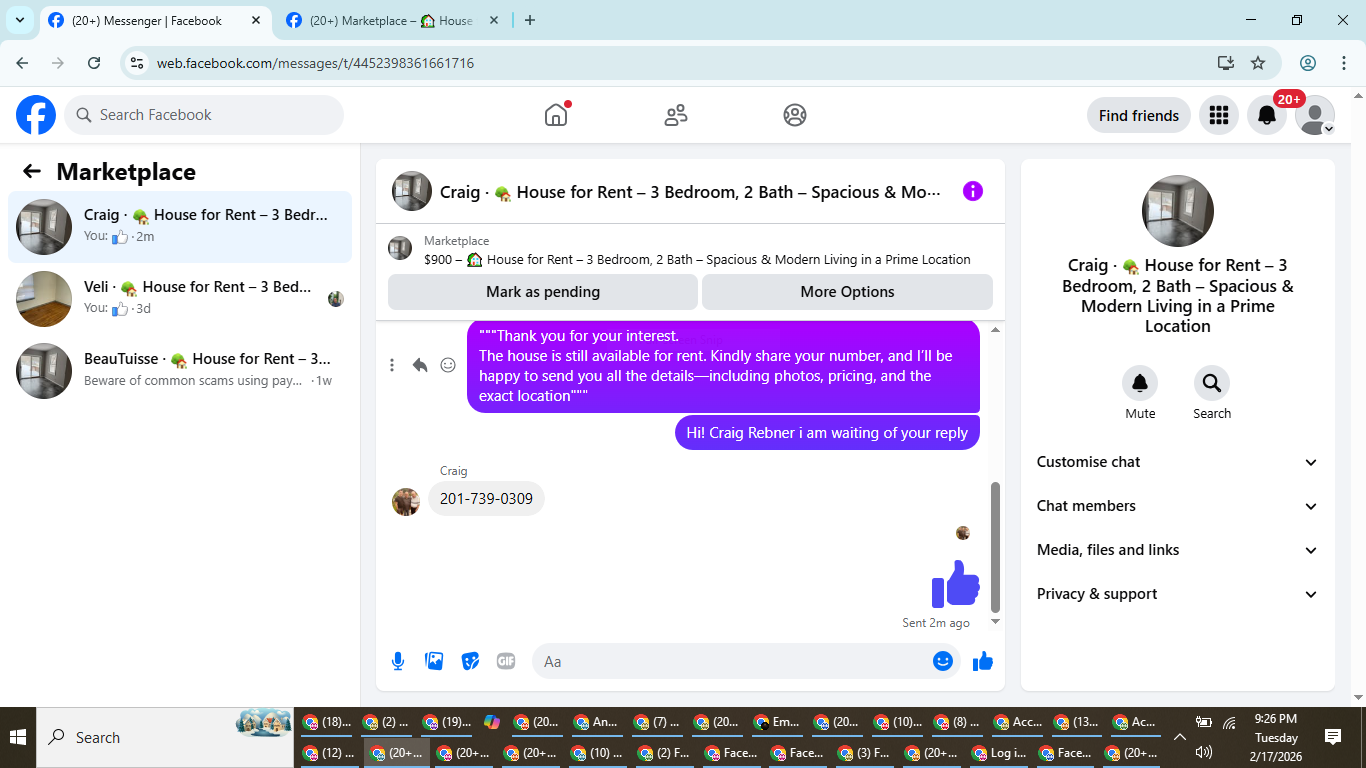Open Craig conversation in chat list

pos(180,227)
